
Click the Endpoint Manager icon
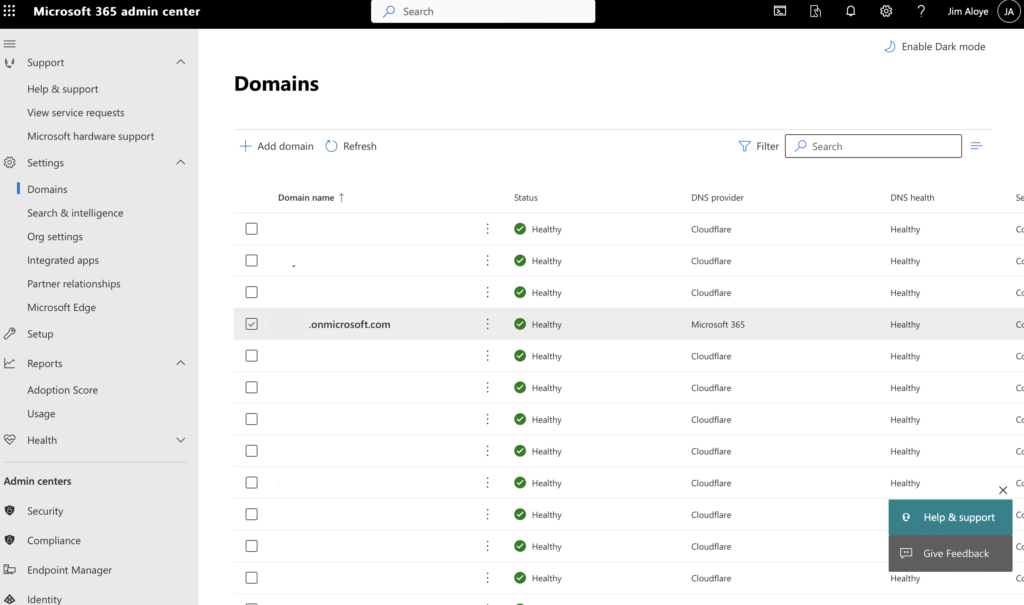9,570
